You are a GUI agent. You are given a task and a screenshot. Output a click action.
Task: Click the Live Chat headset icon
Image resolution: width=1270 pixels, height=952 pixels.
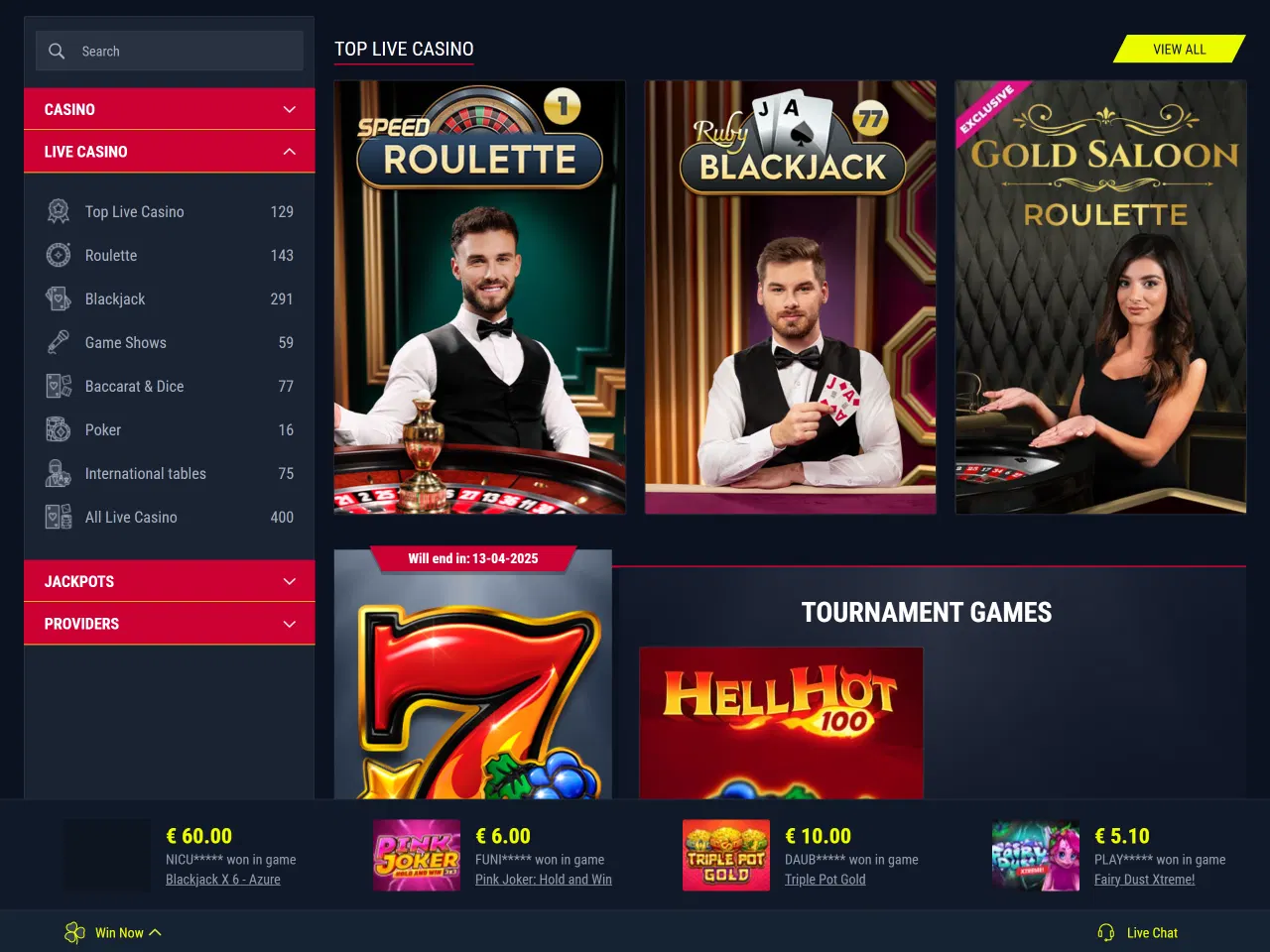(x=1106, y=932)
